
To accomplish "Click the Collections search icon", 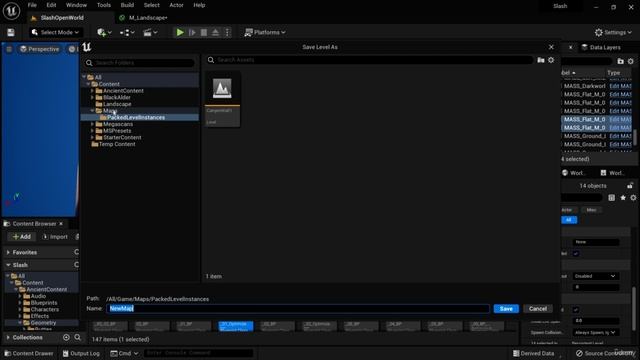I will [x=78, y=338].
